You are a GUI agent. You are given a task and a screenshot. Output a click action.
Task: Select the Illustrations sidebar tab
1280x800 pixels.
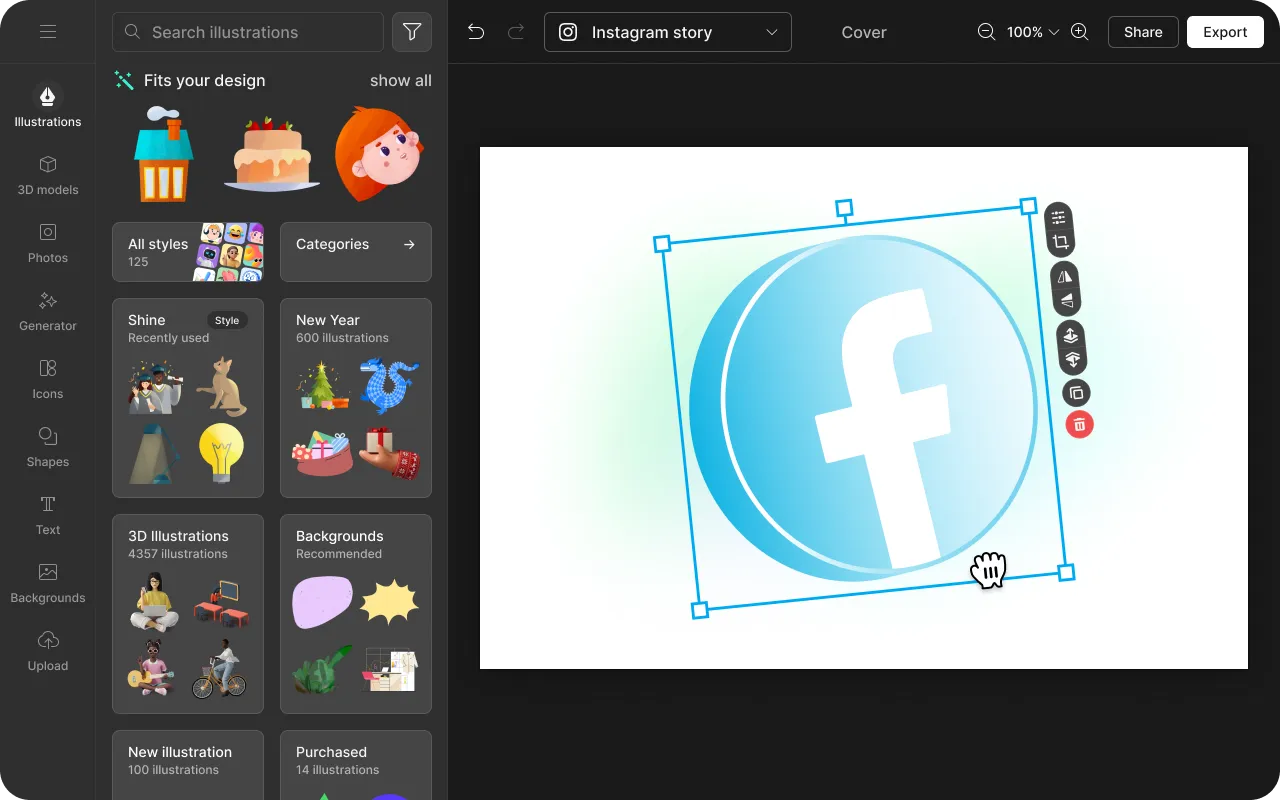(47, 106)
